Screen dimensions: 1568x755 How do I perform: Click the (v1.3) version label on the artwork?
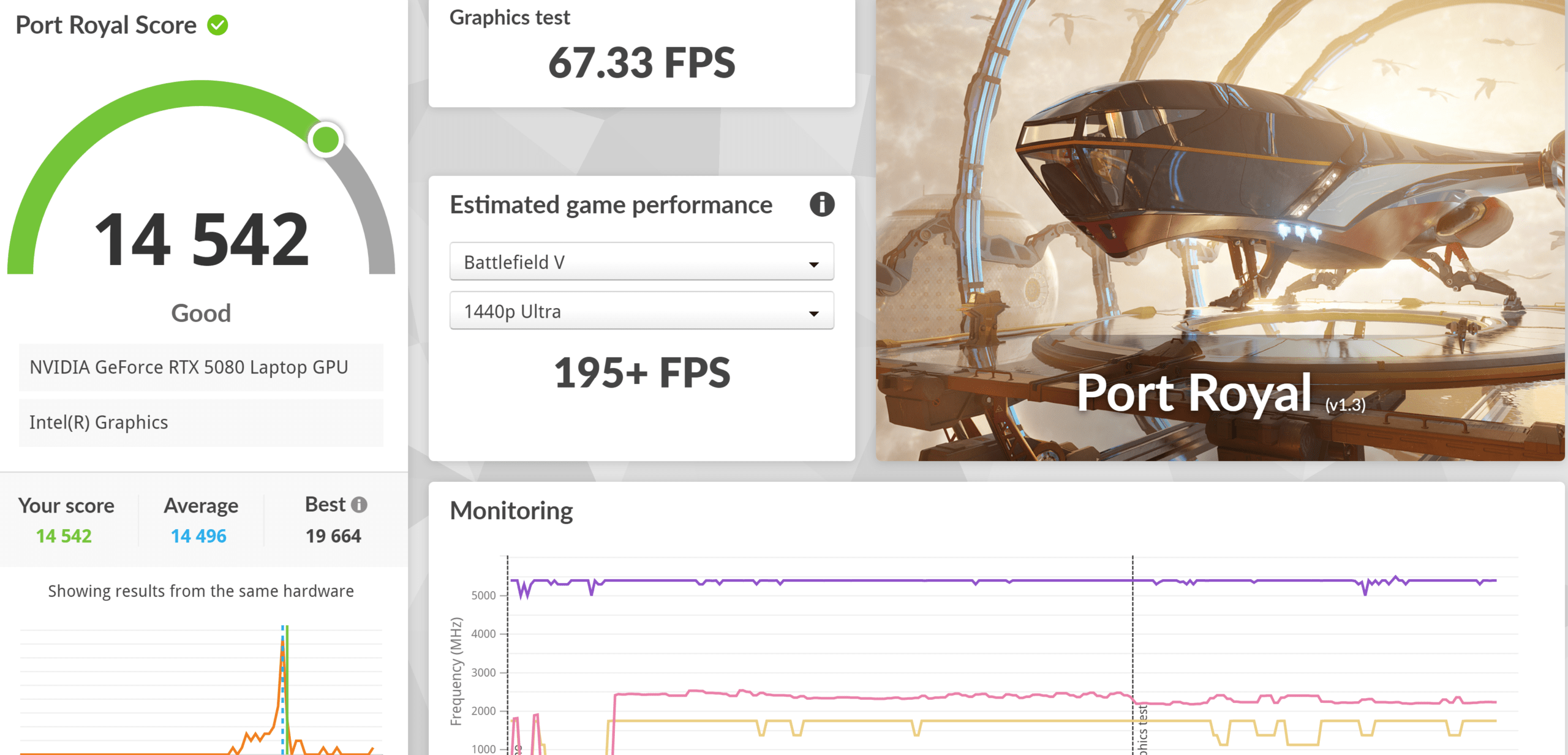pyautogui.click(x=1346, y=405)
